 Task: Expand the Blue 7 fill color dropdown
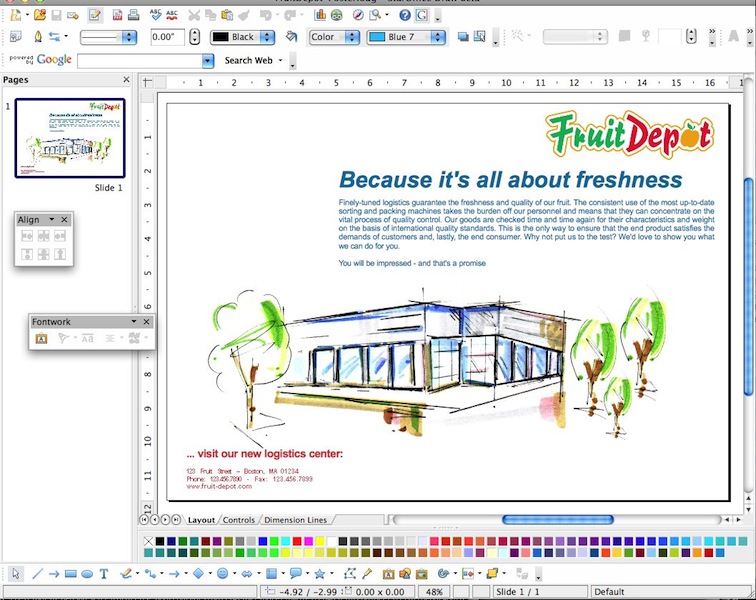point(437,37)
